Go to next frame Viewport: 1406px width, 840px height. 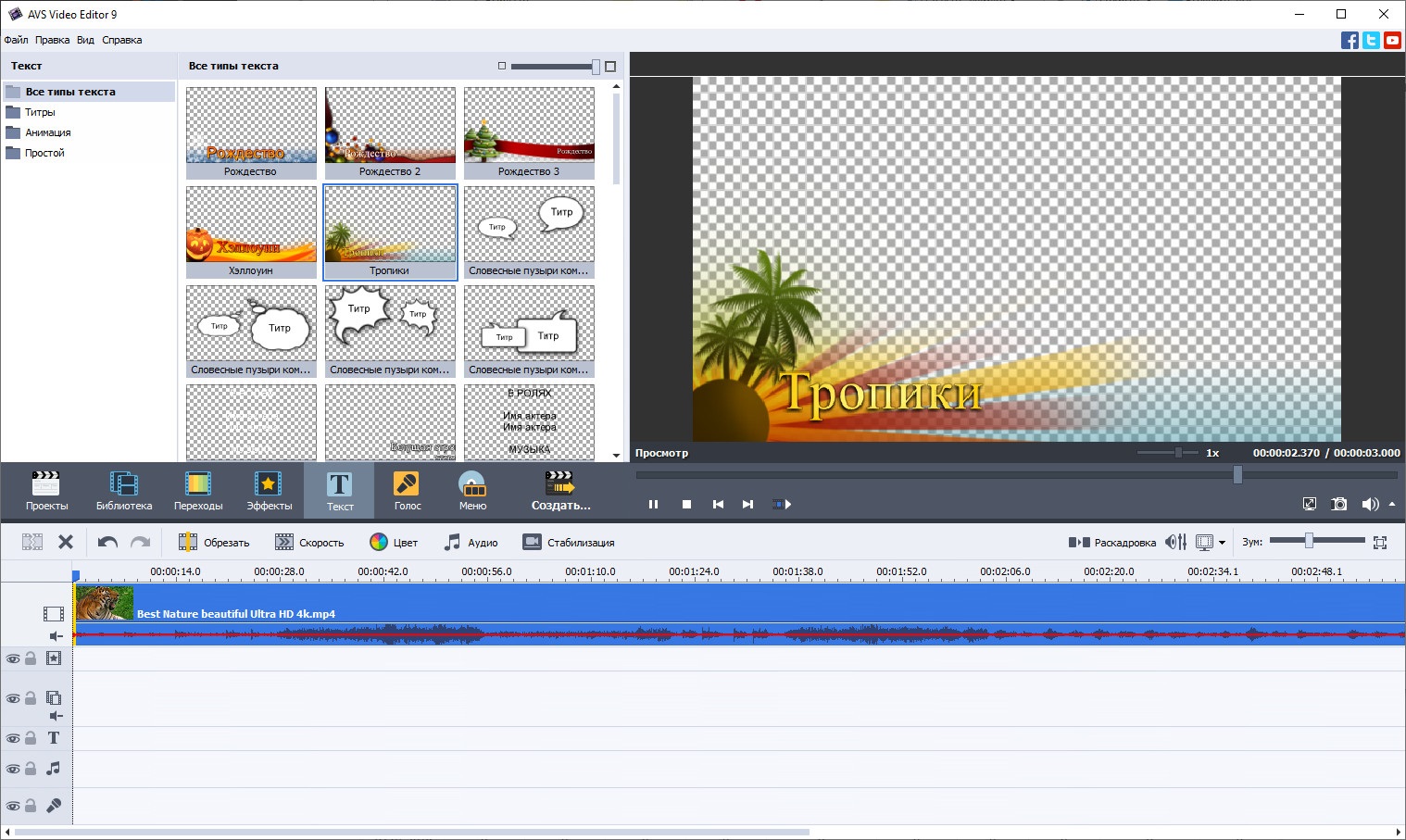(x=747, y=504)
